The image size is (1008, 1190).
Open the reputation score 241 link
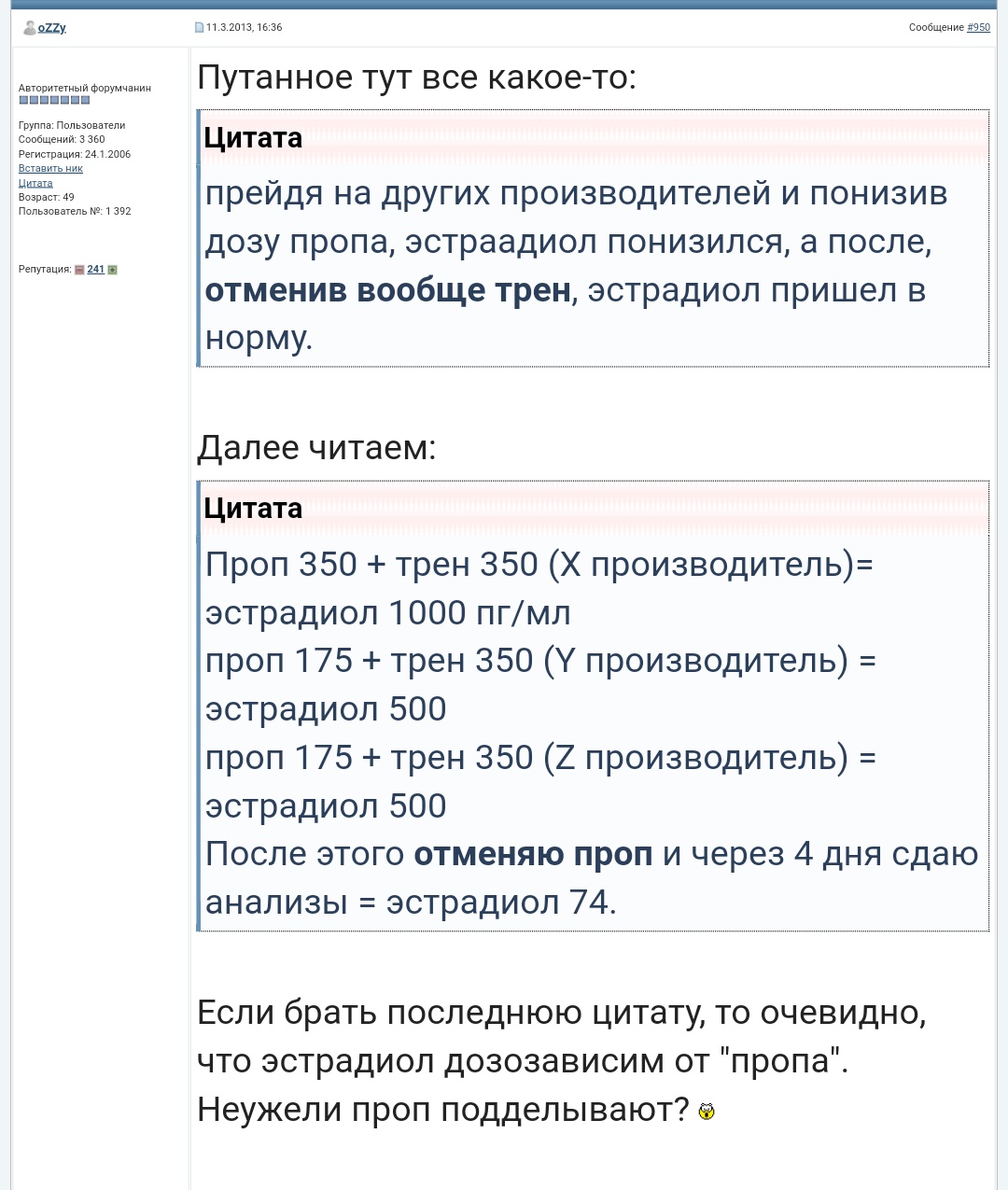pos(95,270)
